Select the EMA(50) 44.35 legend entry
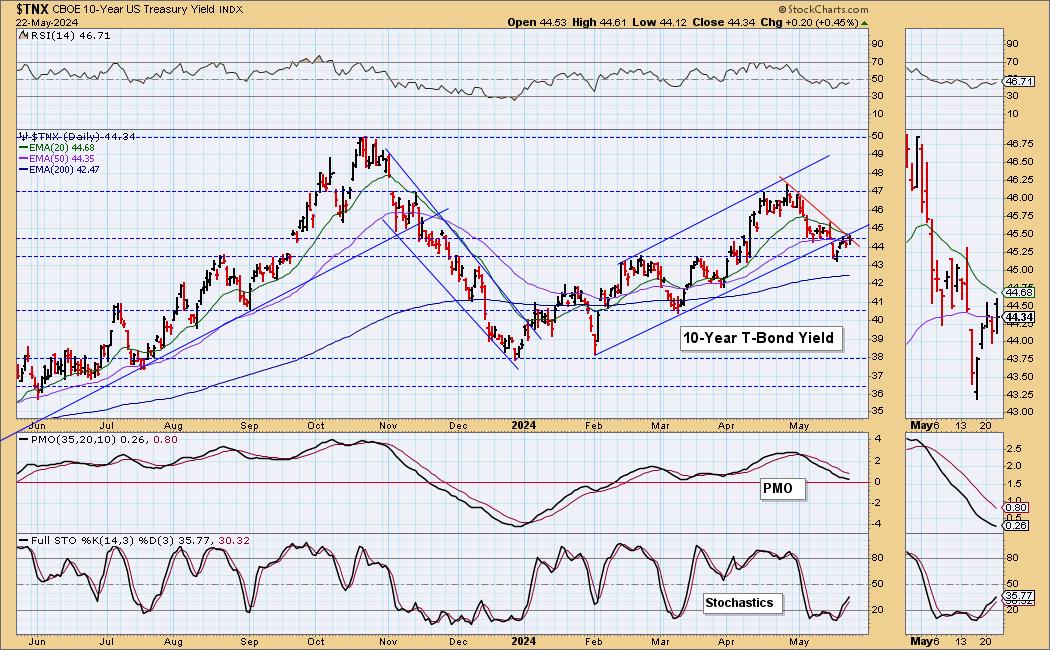The image size is (1050, 650). (x=62, y=159)
